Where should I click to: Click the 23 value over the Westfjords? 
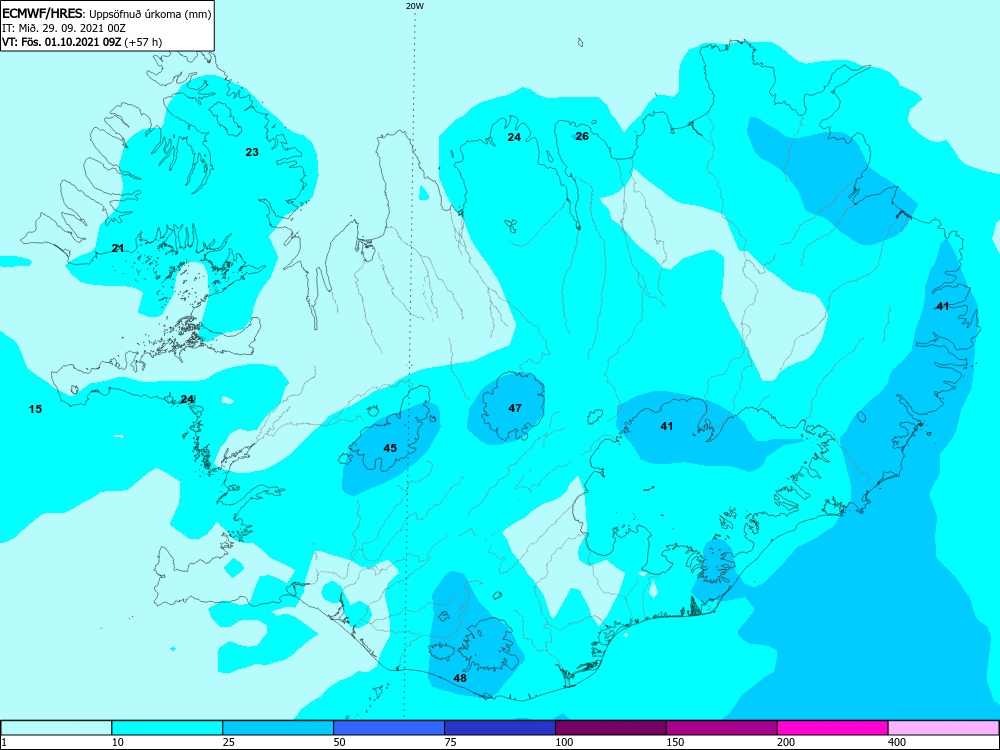pos(253,152)
